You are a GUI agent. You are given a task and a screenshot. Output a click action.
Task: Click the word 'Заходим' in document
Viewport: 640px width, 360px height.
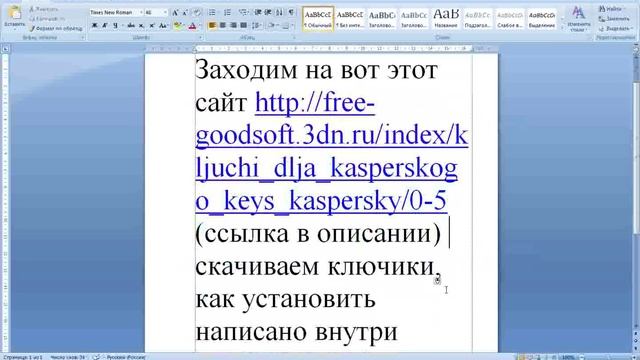pos(246,71)
